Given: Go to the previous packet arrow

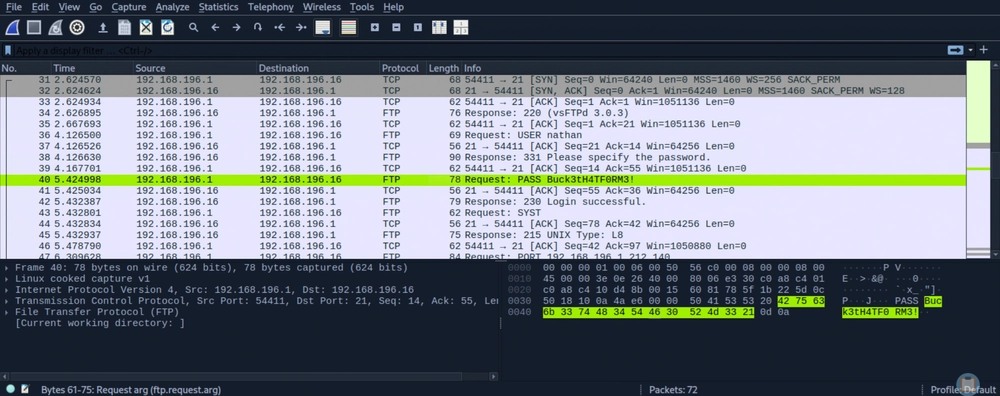Looking at the screenshot, I should [x=215, y=27].
